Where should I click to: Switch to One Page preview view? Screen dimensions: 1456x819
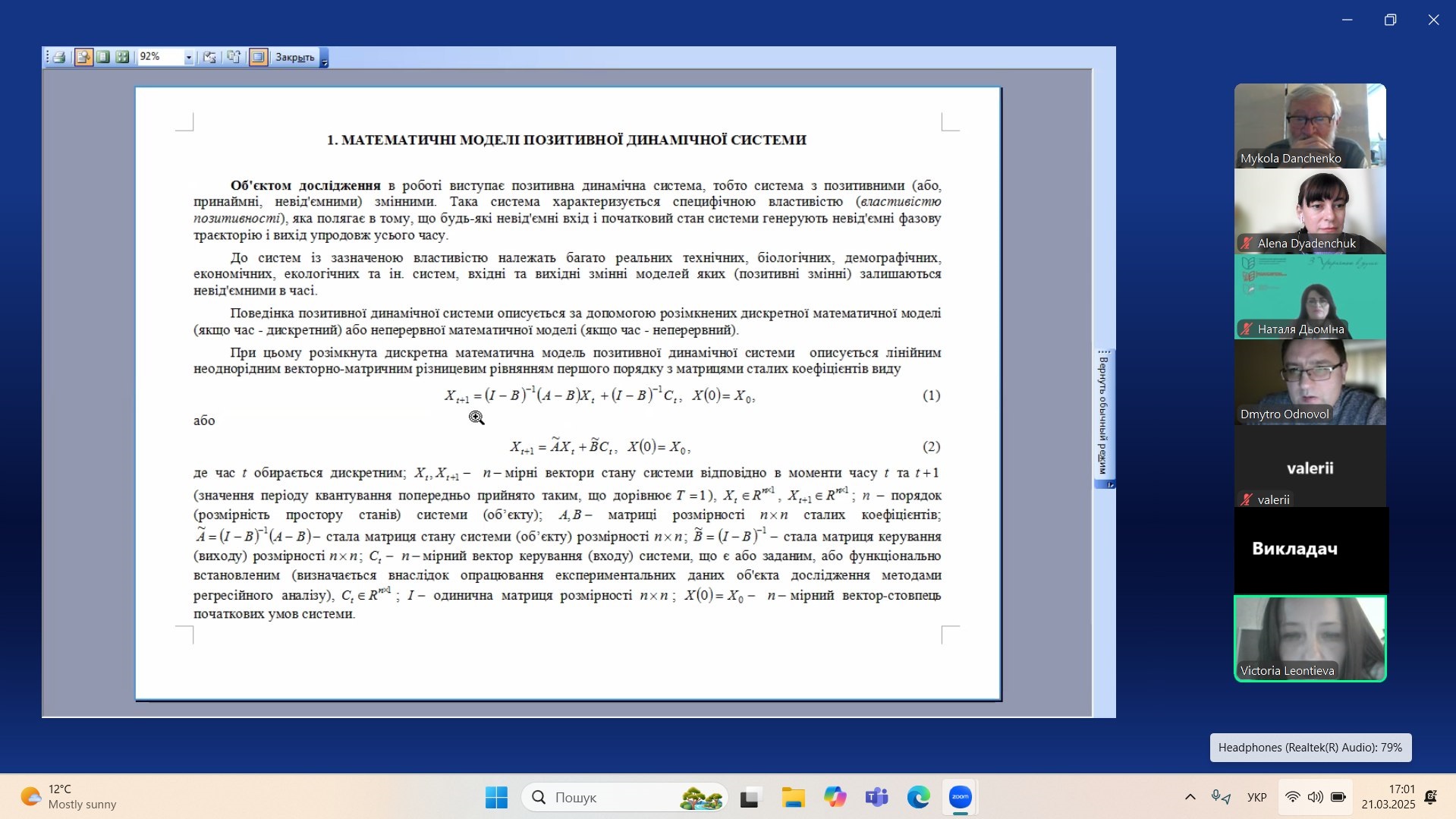(103, 57)
